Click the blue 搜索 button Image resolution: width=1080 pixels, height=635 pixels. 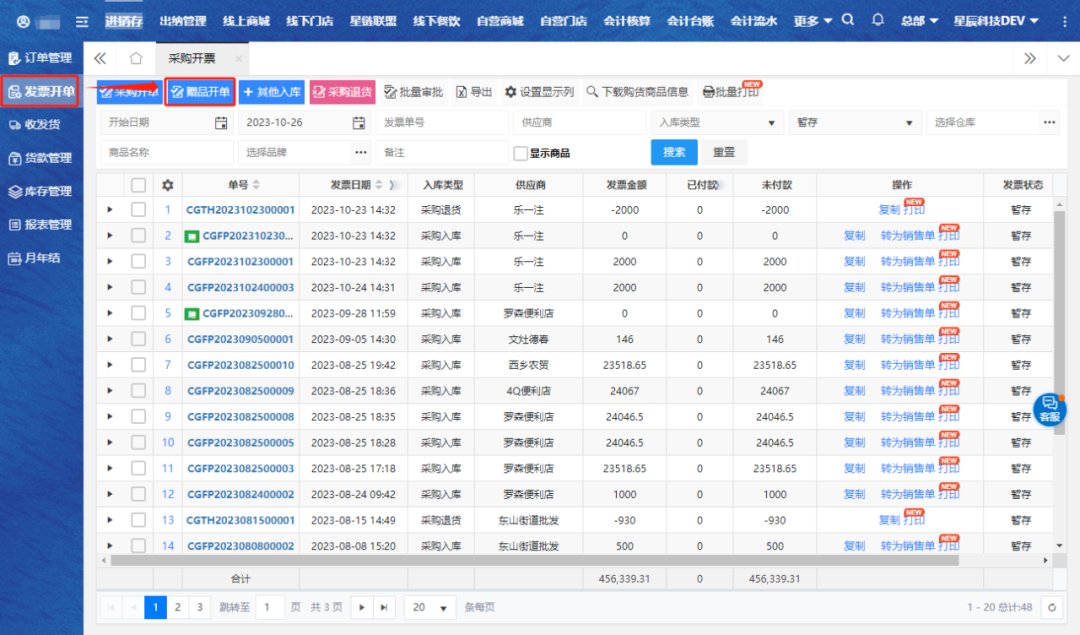tap(674, 152)
